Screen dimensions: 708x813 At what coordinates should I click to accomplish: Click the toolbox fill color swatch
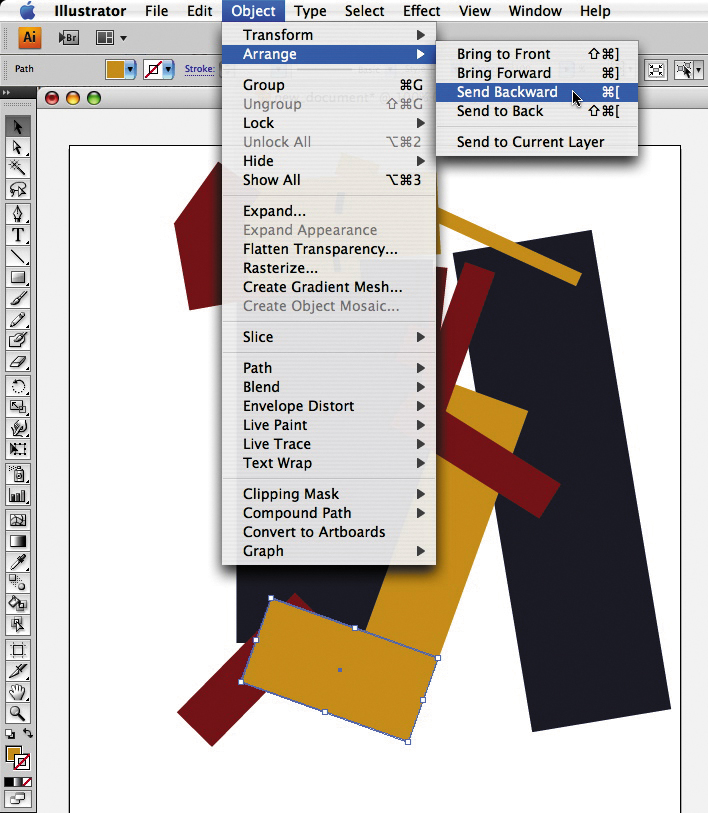click(13, 754)
